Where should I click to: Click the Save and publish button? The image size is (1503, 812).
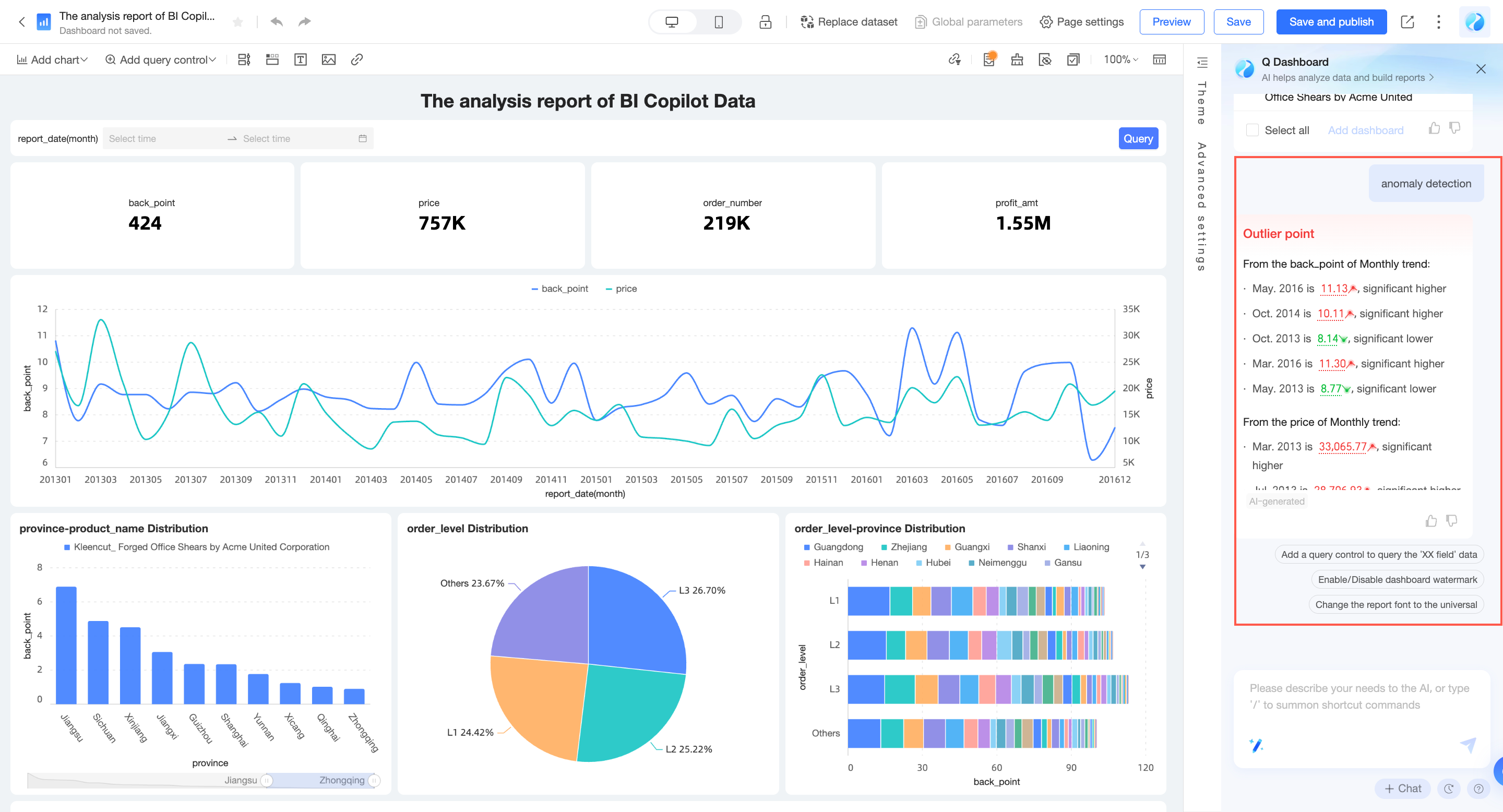pyautogui.click(x=1331, y=21)
